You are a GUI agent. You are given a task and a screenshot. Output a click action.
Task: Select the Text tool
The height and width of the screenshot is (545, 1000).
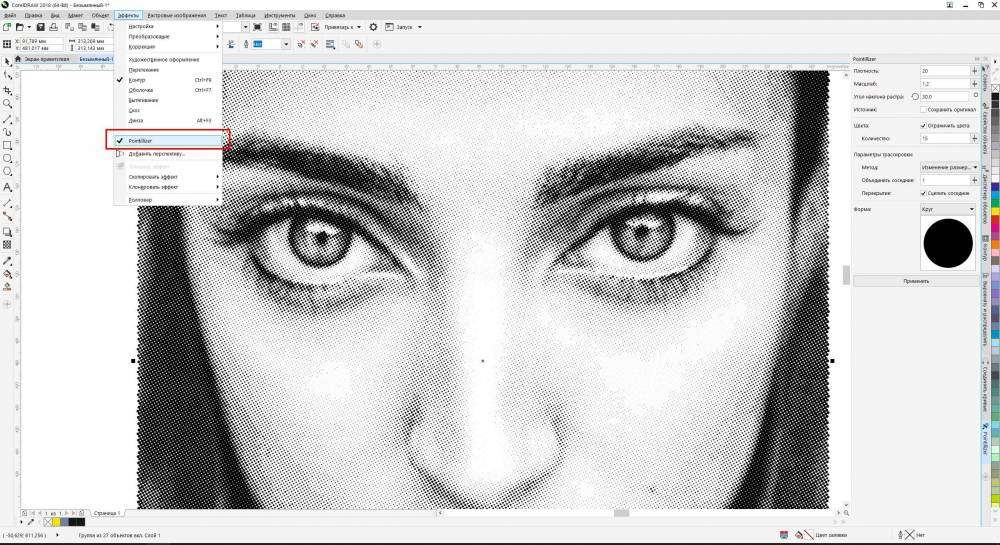coord(8,187)
